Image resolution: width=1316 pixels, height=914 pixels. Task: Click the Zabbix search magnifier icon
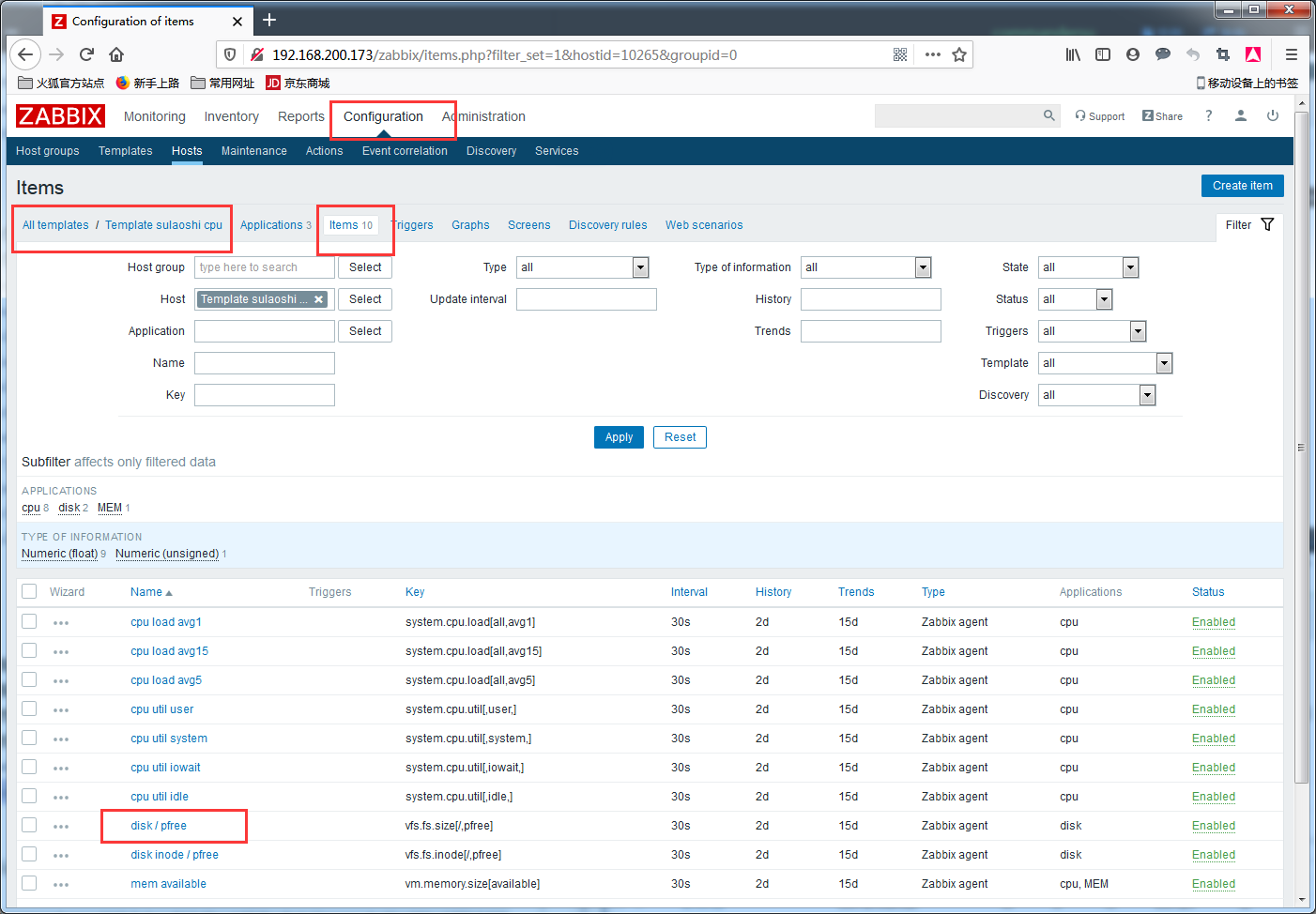tap(1049, 115)
